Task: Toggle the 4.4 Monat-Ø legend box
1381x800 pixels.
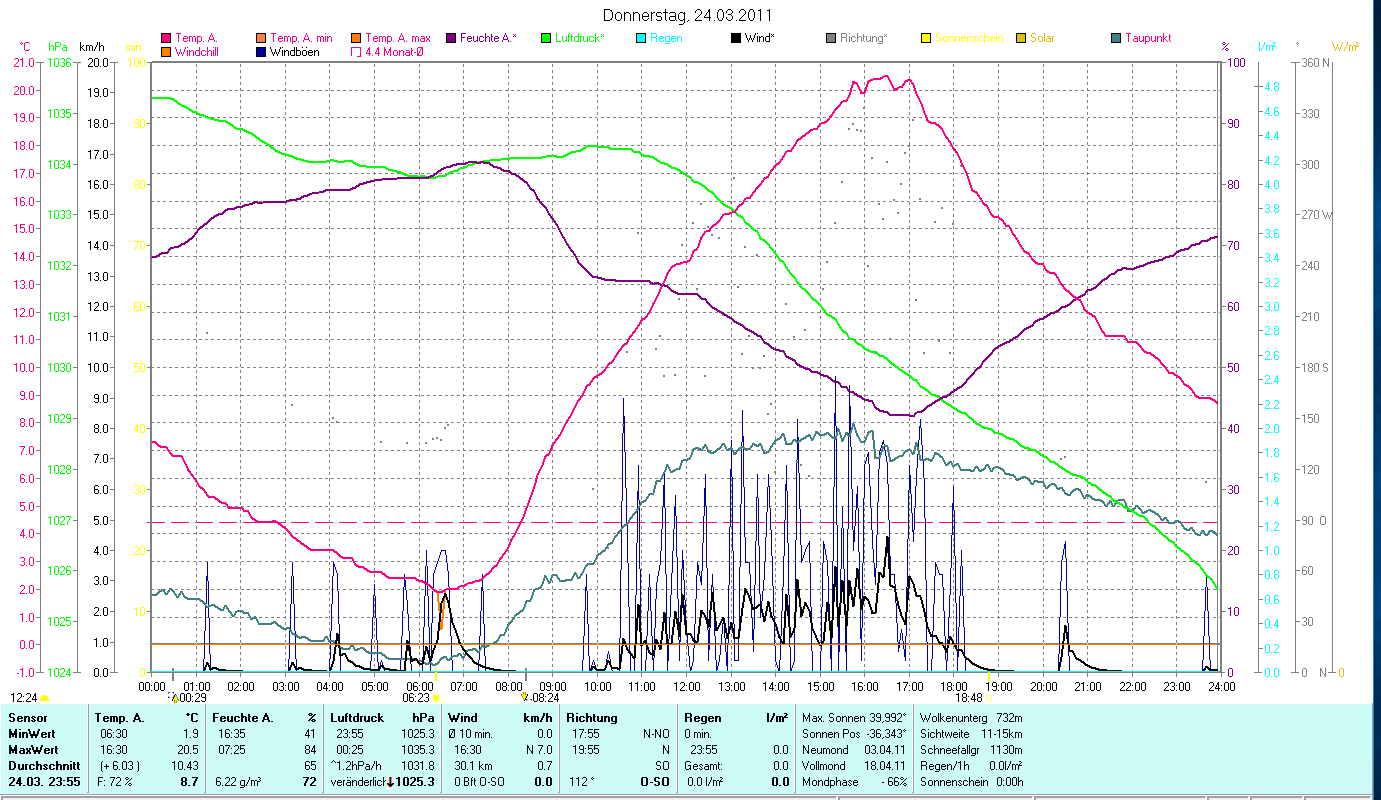Action: click(x=356, y=51)
